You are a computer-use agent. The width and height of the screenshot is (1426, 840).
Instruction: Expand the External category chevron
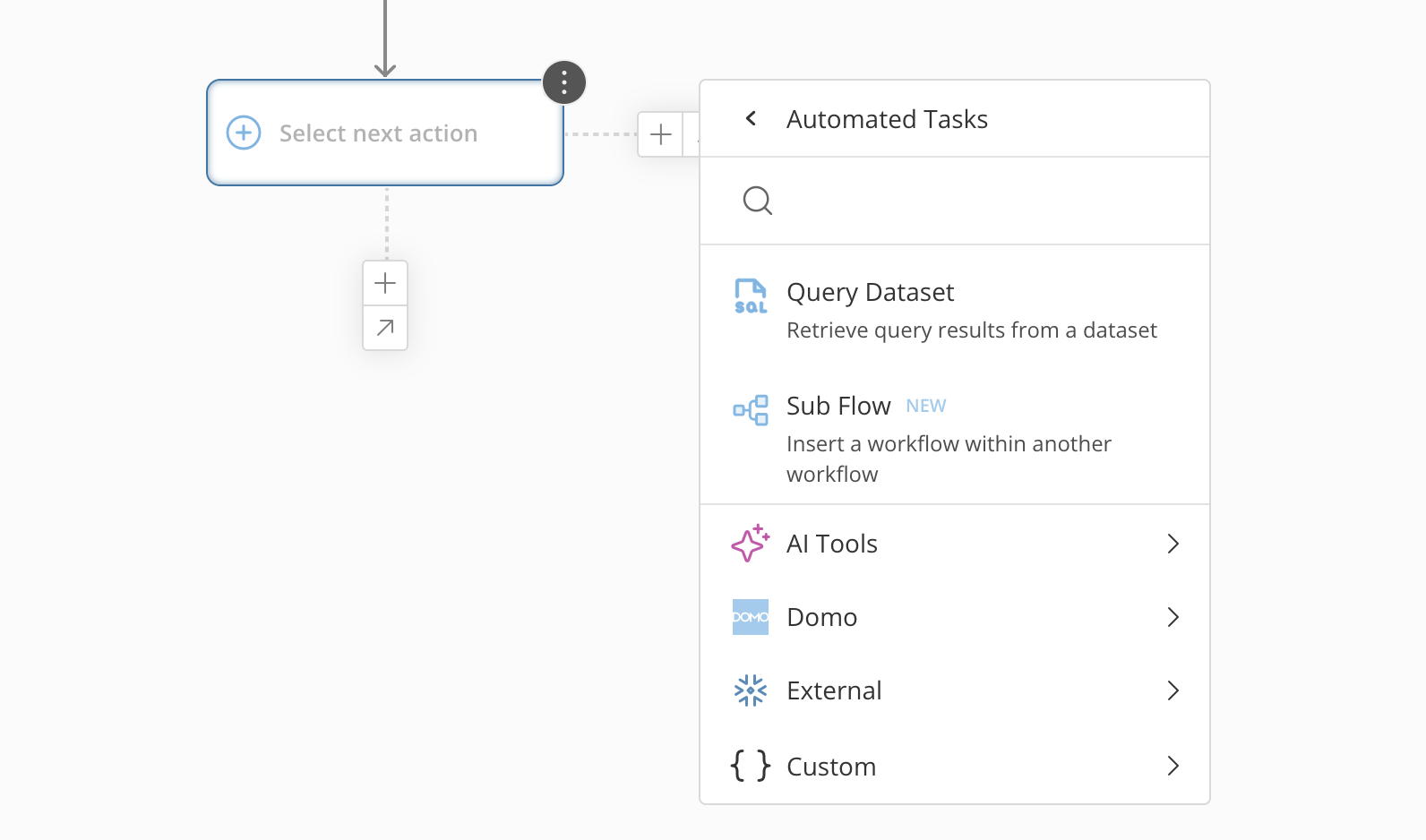(x=1173, y=690)
